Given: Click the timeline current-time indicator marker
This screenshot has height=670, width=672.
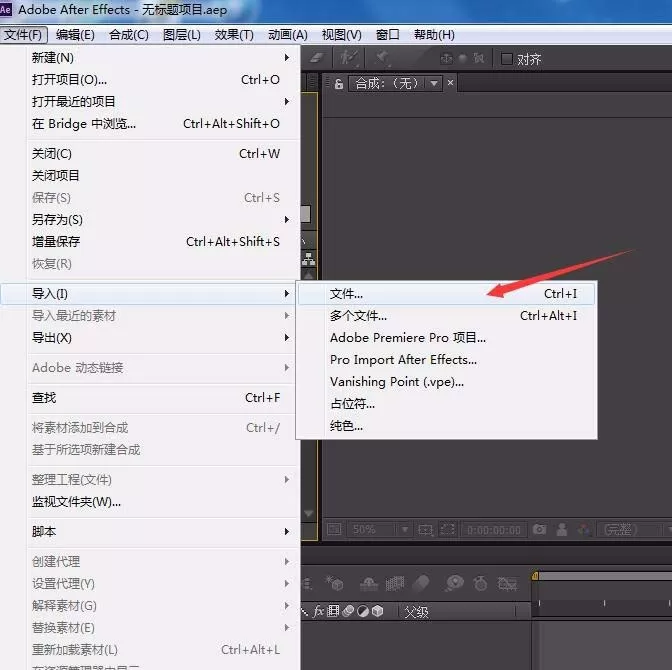Looking at the screenshot, I should 535,576.
